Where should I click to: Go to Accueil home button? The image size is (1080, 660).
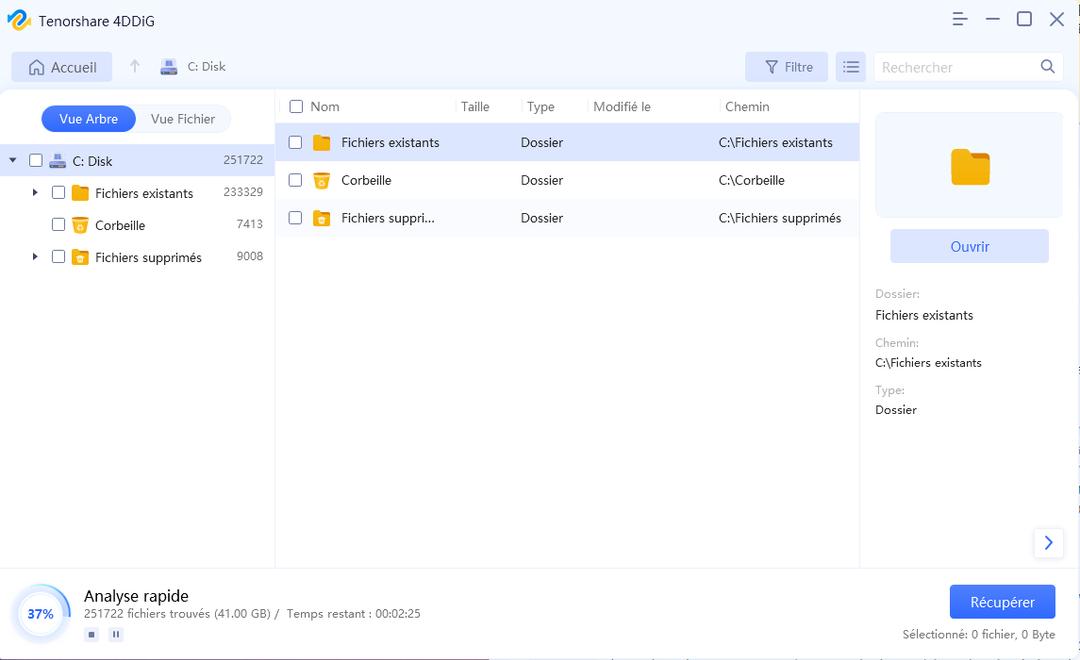[x=62, y=67]
